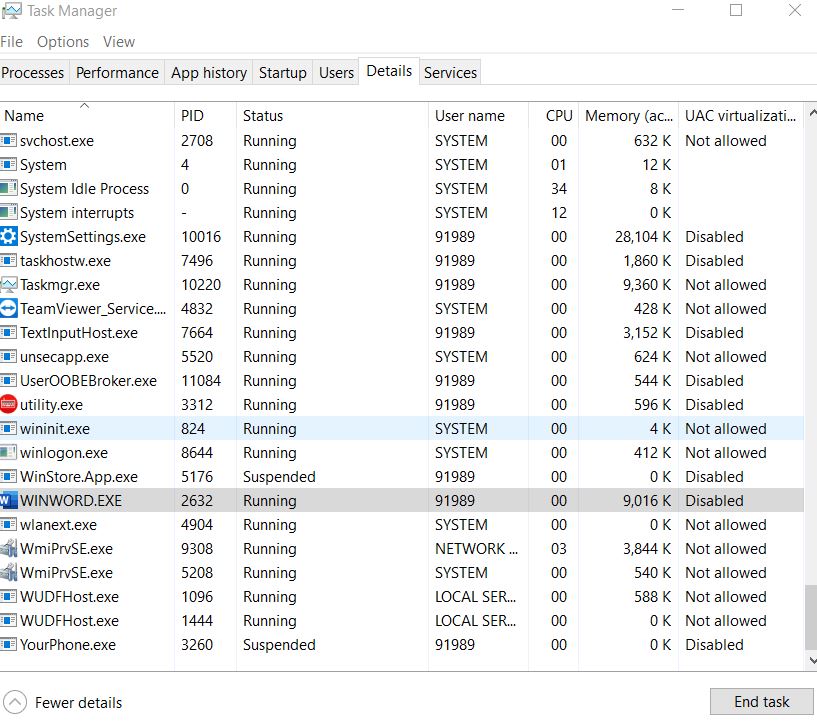Click the NETWORK user name cell

coord(476,549)
